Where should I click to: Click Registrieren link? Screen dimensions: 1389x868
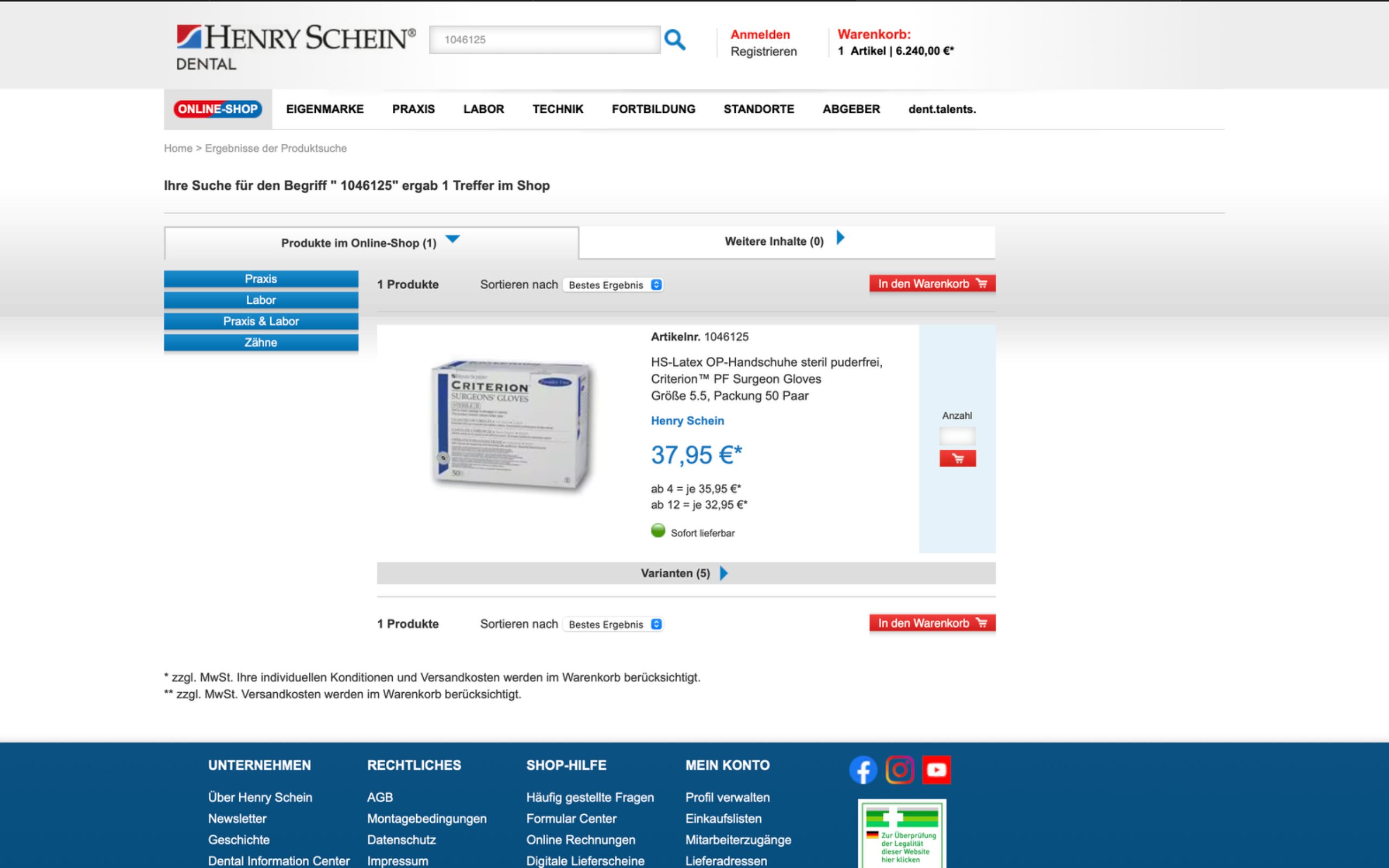pyautogui.click(x=763, y=52)
